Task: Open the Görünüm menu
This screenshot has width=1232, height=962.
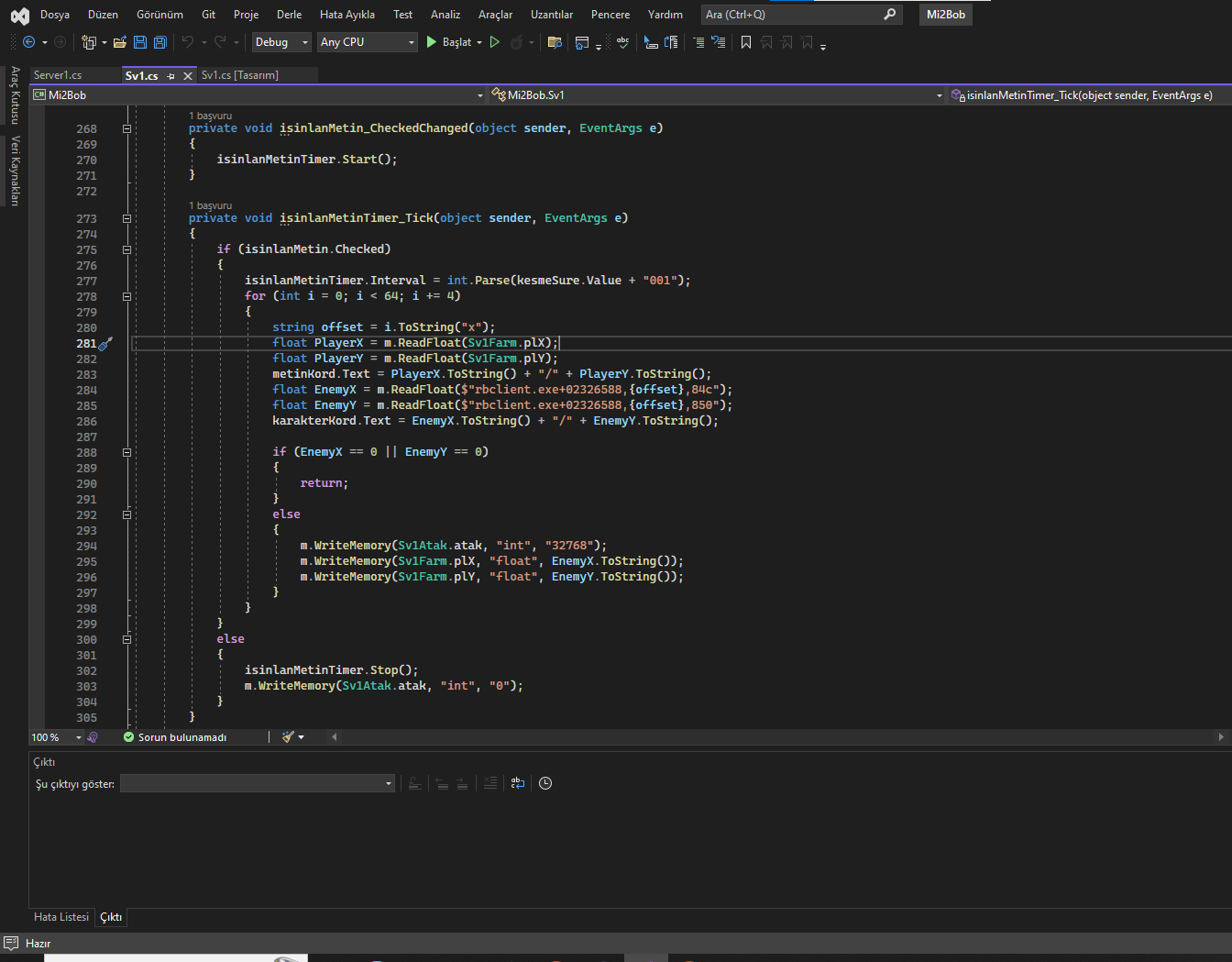Action: click(159, 15)
